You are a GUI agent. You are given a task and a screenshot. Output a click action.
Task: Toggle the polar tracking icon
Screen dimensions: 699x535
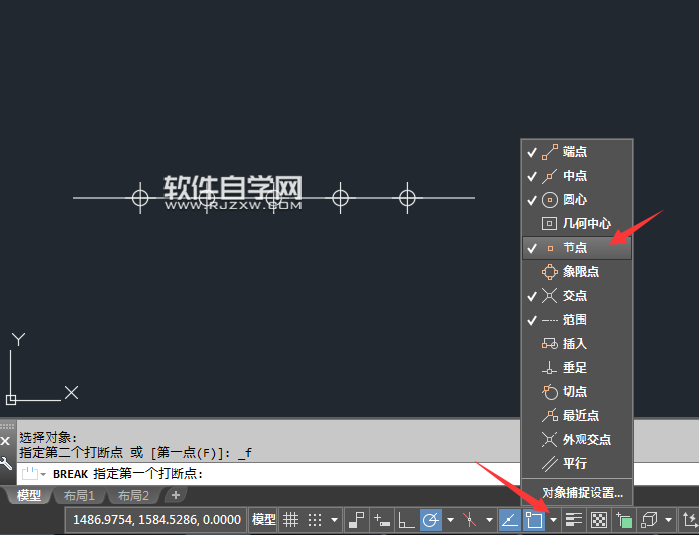430,520
